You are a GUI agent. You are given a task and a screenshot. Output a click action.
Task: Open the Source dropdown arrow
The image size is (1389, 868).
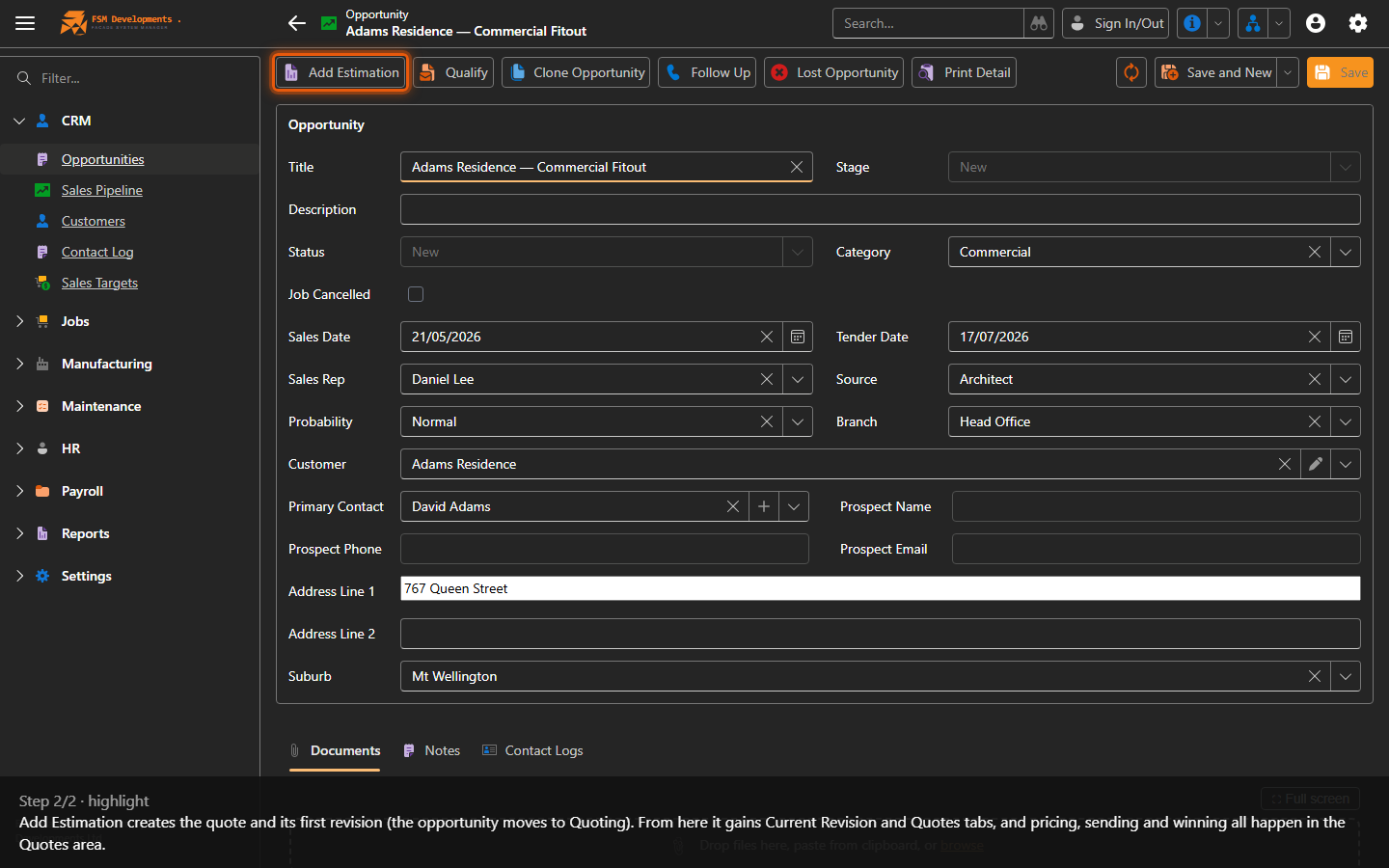(1346, 379)
